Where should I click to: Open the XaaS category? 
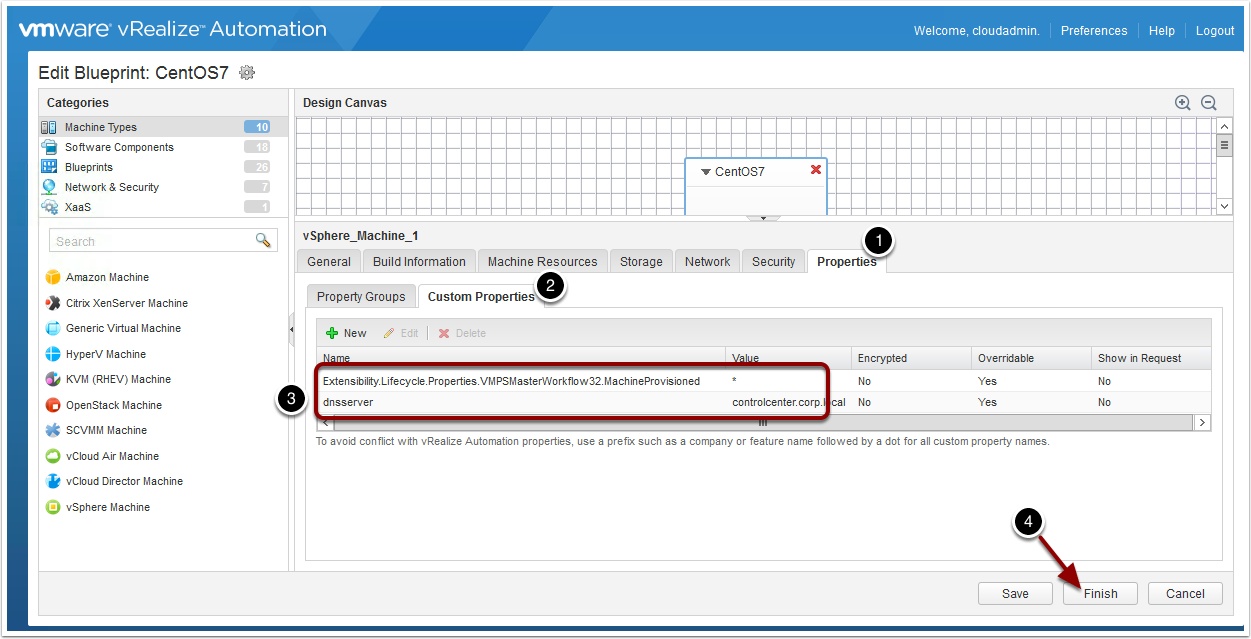[163, 207]
